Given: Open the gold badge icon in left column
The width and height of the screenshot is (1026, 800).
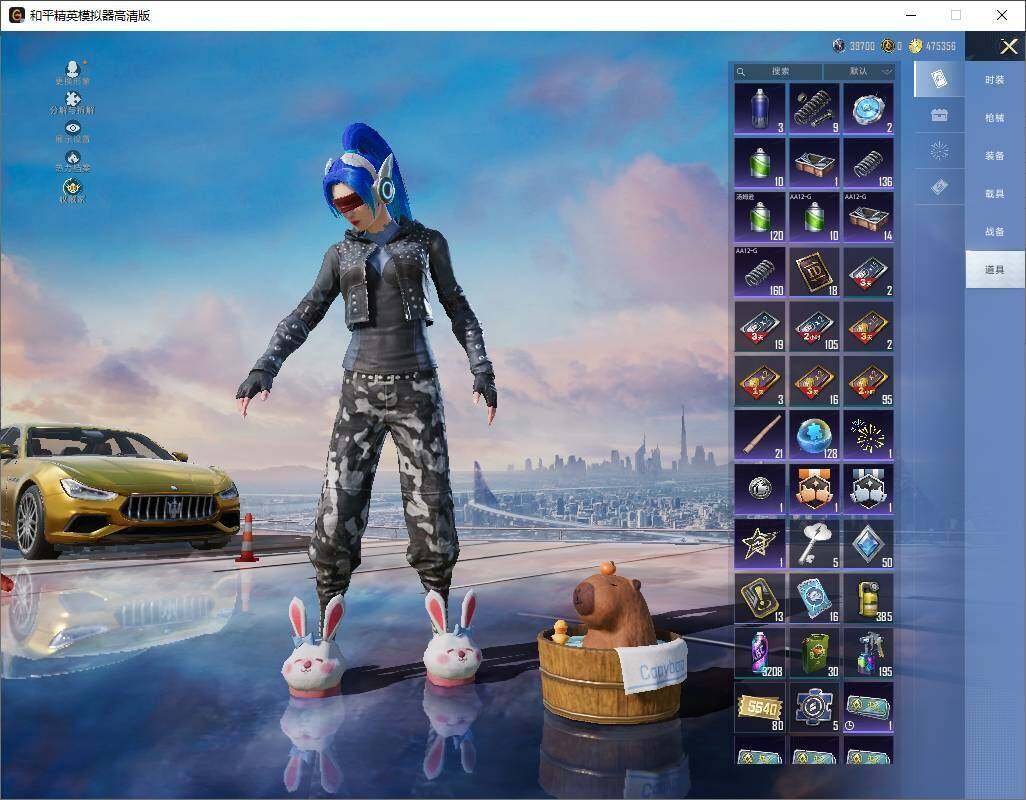Looking at the screenshot, I should coord(73,190).
